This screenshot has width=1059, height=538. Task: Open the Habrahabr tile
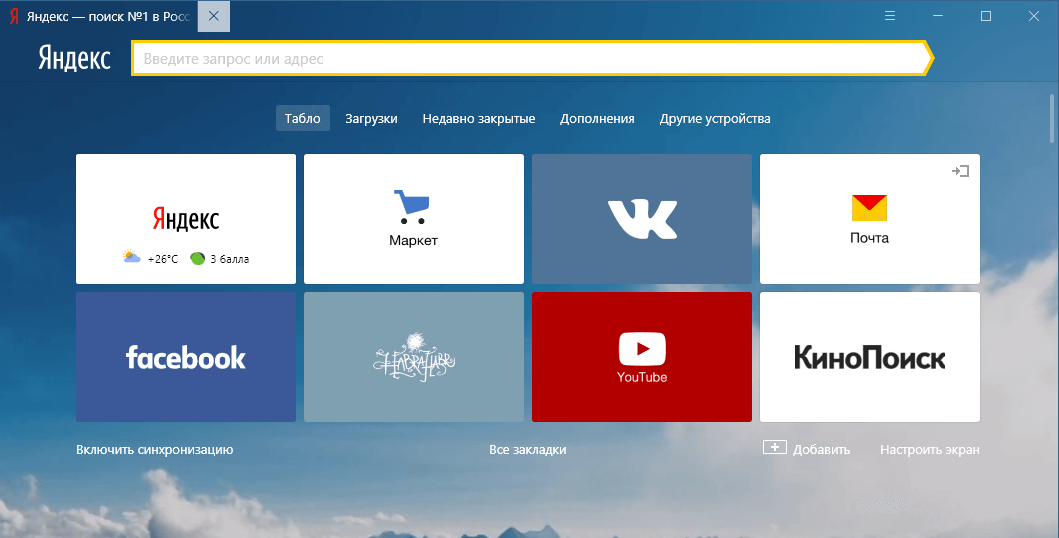point(414,357)
